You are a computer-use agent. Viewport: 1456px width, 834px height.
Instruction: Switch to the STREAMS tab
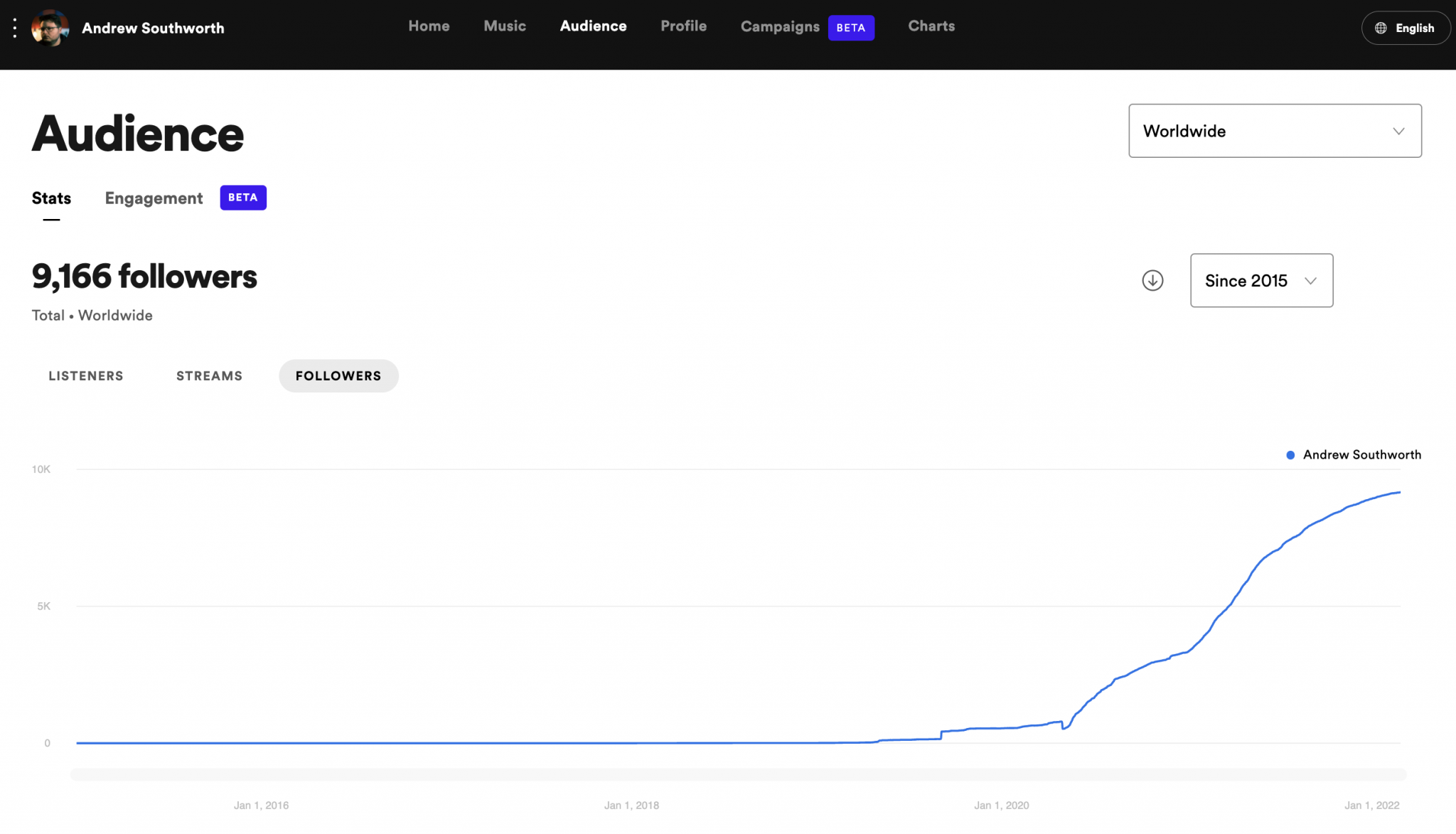tap(209, 375)
